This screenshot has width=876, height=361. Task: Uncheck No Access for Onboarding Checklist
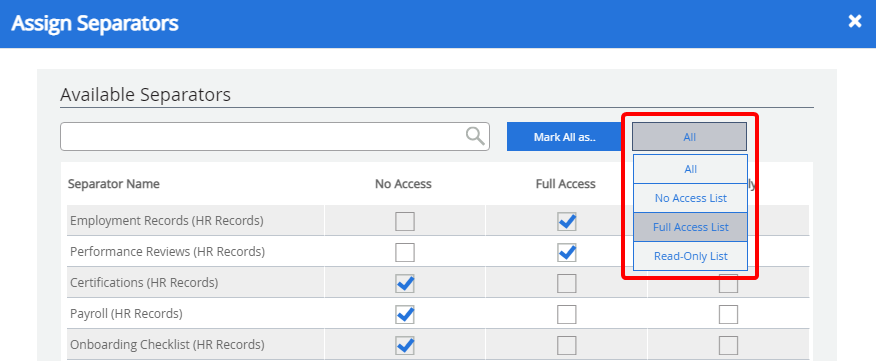[x=405, y=345]
